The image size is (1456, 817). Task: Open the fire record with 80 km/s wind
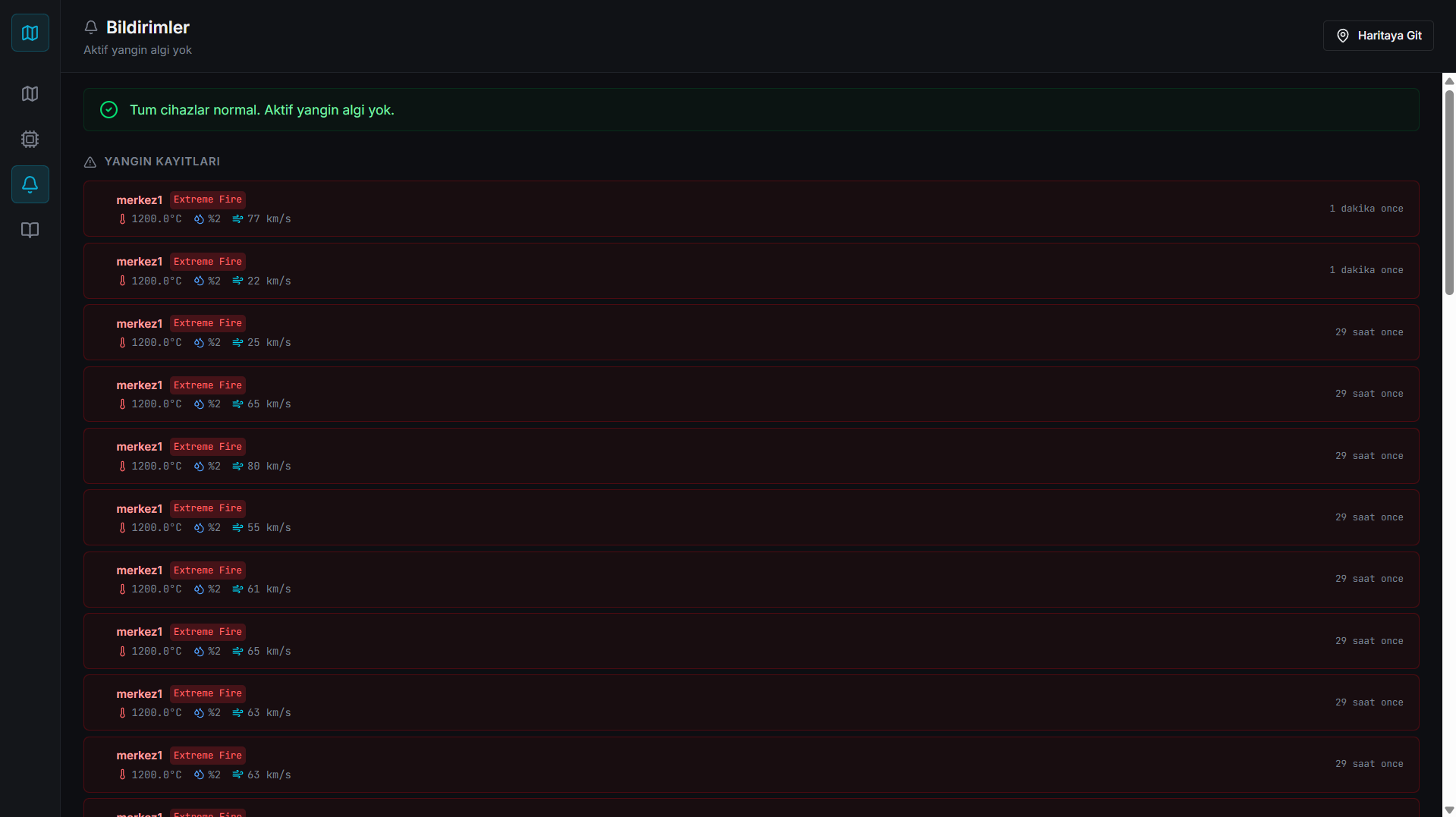[x=751, y=456]
